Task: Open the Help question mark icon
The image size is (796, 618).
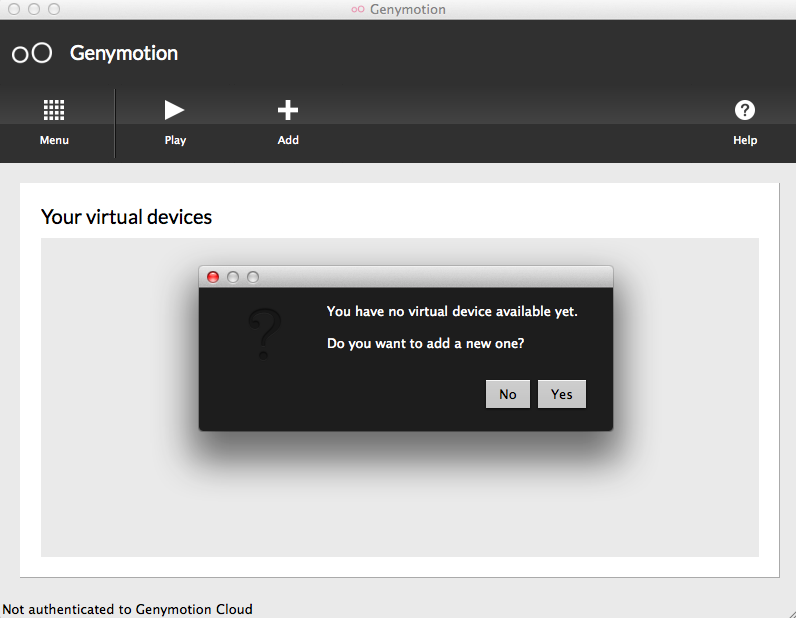Action: [745, 110]
